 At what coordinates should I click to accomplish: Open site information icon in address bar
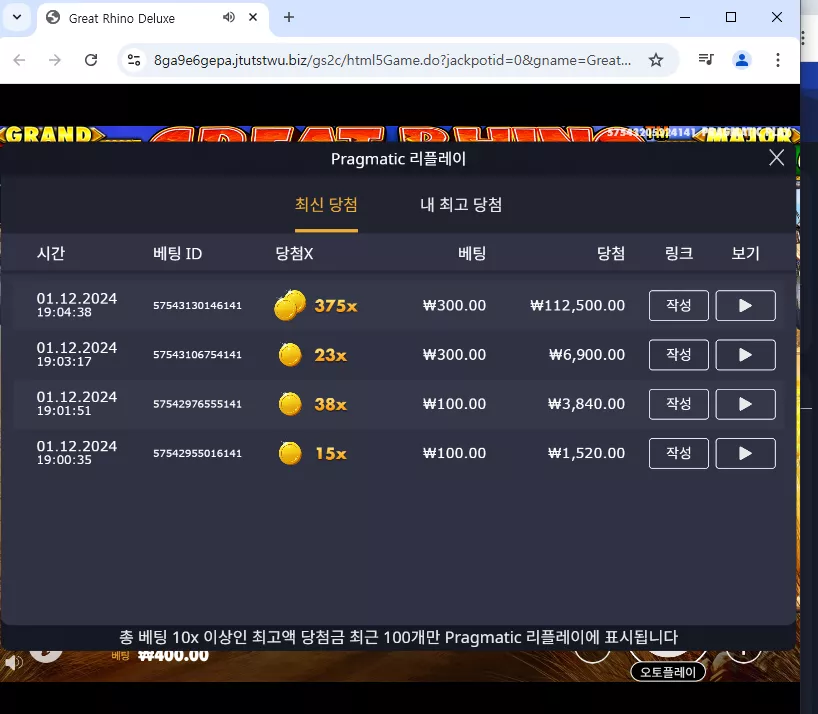[134, 60]
